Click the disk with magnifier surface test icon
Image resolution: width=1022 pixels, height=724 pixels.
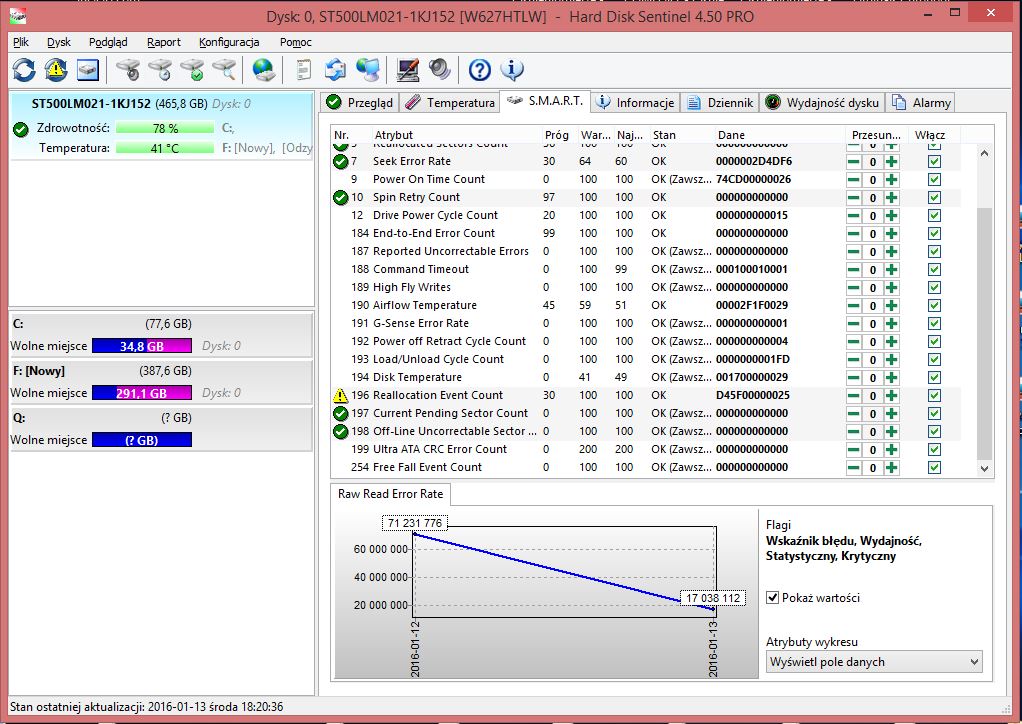[x=224, y=70]
